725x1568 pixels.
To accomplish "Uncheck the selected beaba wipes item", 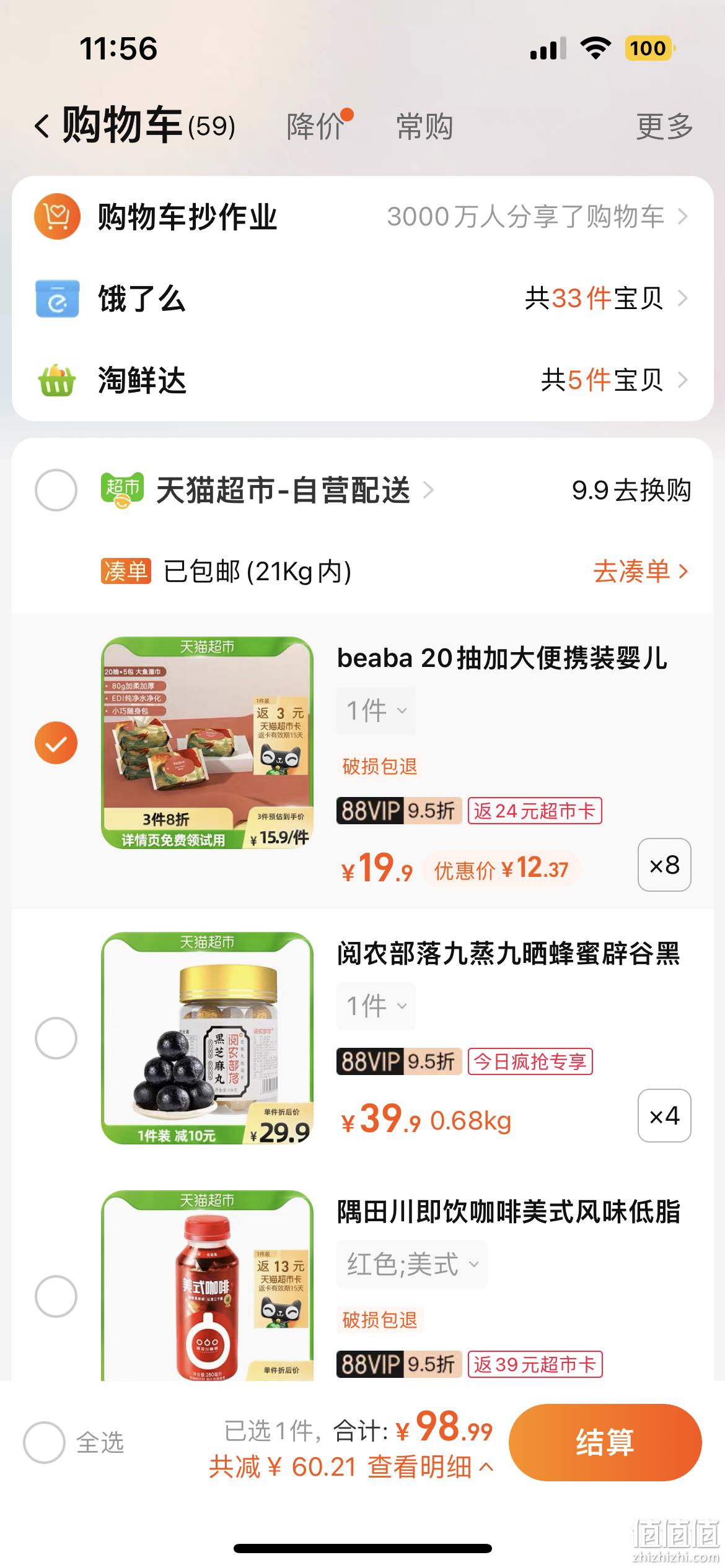I will 56,743.
